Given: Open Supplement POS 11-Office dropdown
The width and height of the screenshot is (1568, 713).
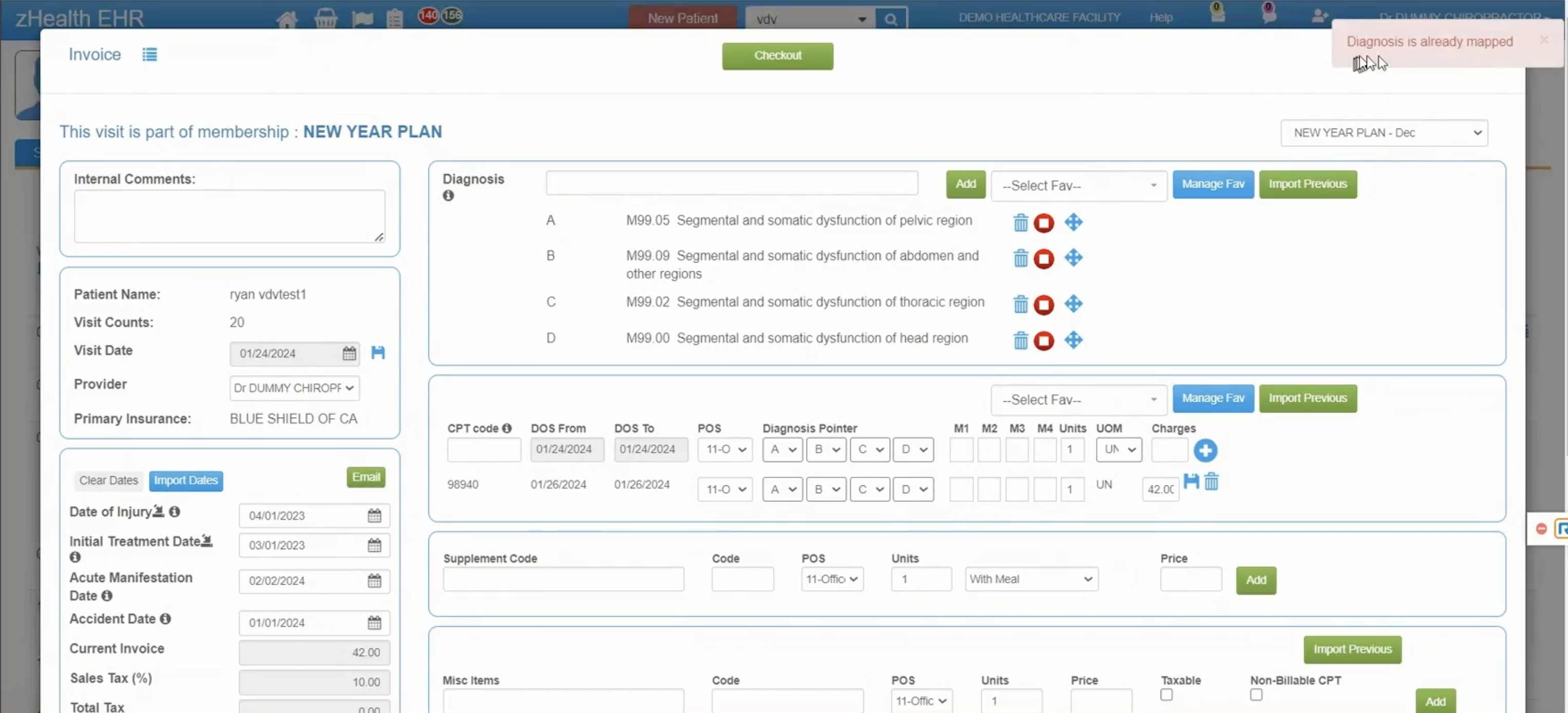Looking at the screenshot, I should click(831, 578).
